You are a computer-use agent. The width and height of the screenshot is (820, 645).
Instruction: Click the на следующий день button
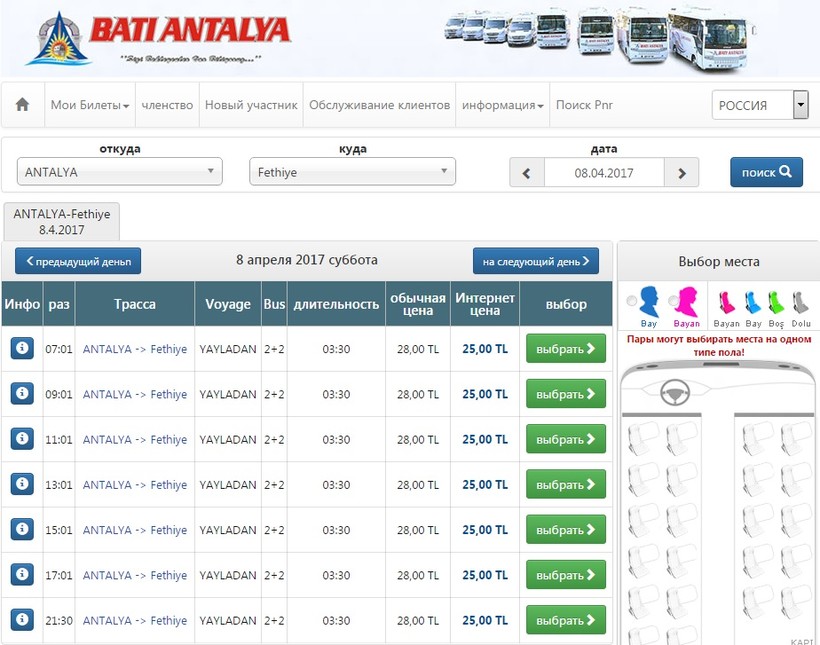click(x=536, y=261)
